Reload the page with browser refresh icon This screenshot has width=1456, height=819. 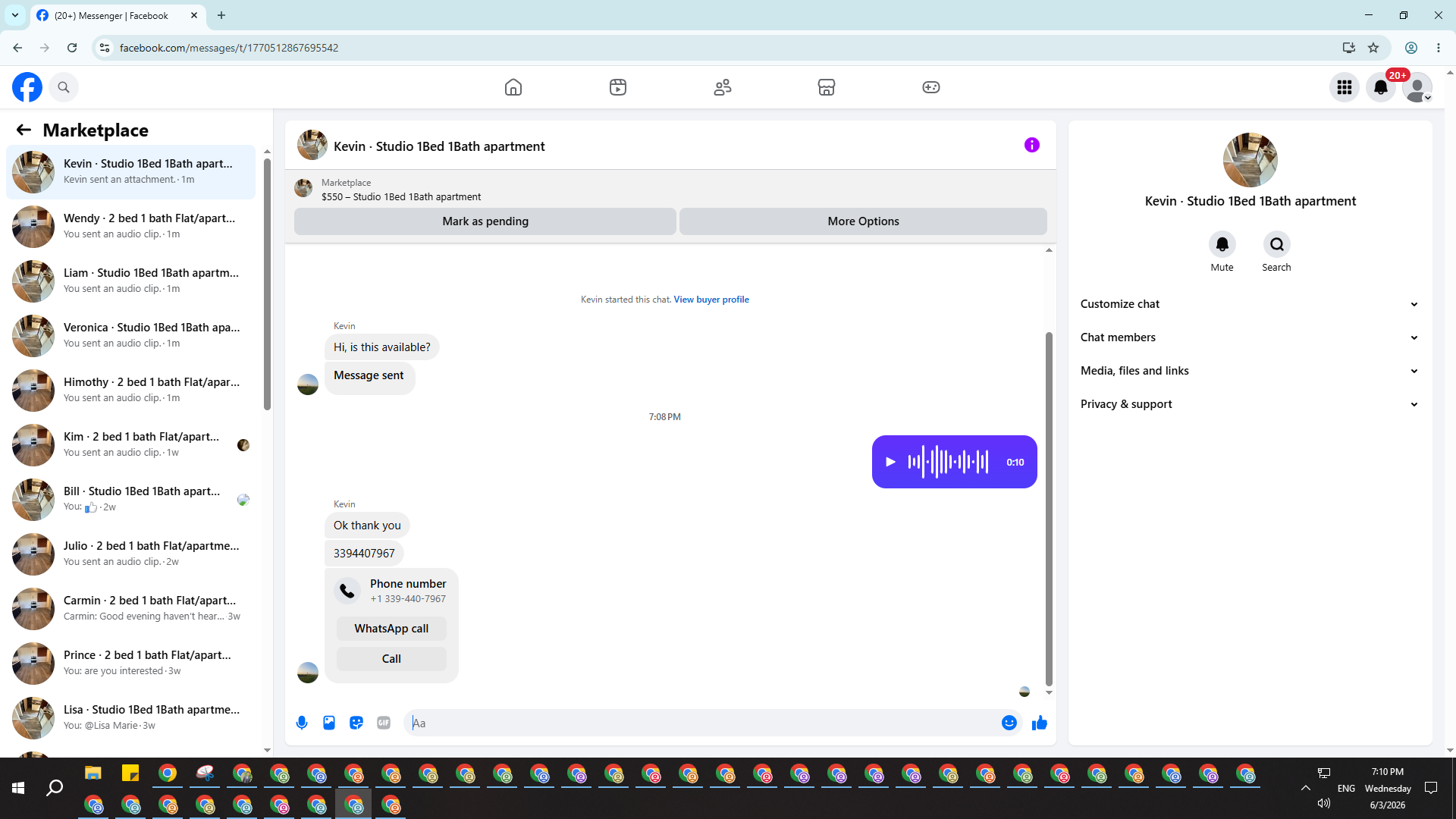[x=72, y=48]
